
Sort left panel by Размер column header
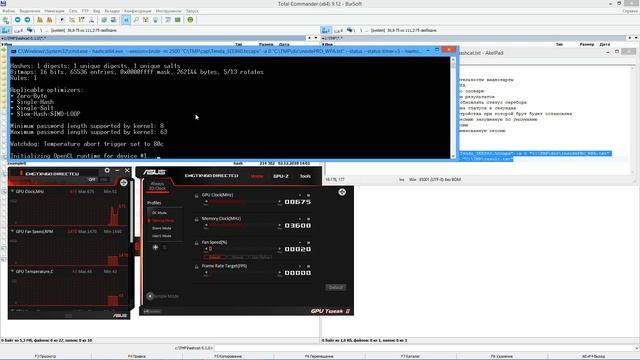(266, 44)
